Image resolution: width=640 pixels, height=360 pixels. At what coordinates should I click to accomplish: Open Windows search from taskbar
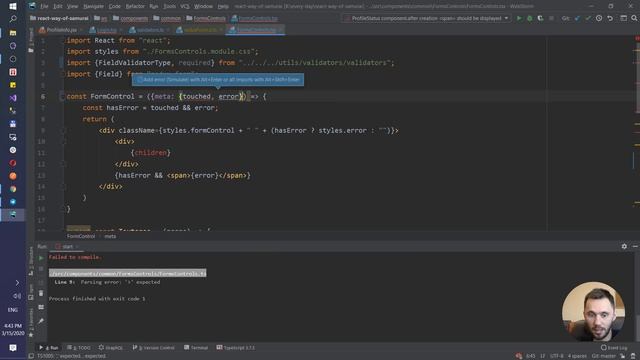tap(13, 19)
